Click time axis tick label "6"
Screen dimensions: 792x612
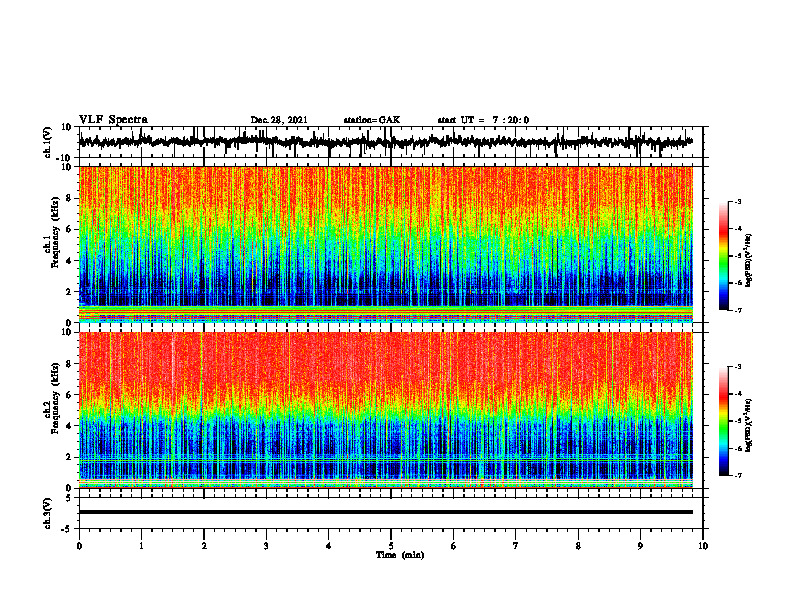[x=453, y=546]
